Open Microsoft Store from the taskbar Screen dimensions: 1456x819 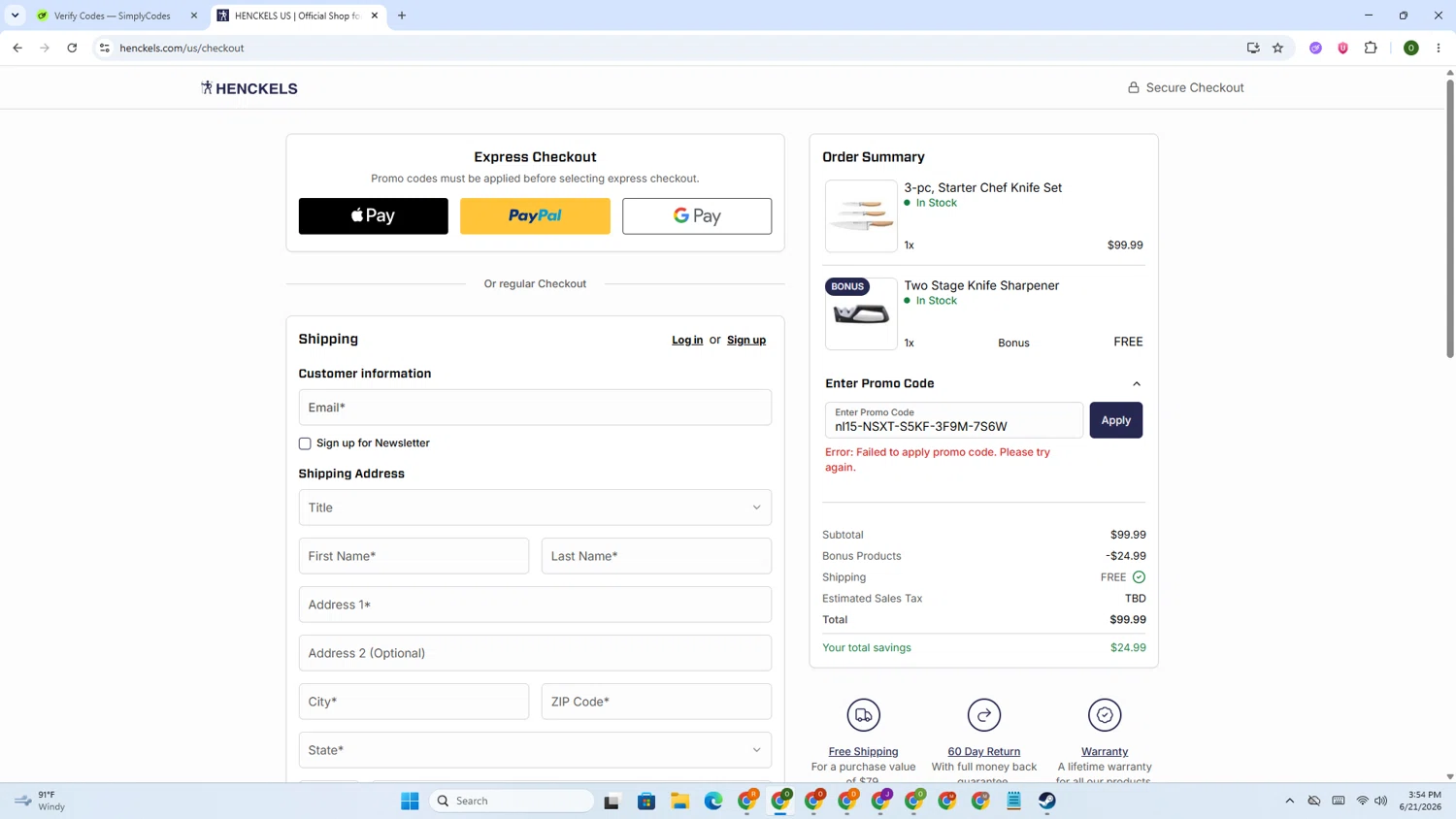pyautogui.click(x=646, y=801)
